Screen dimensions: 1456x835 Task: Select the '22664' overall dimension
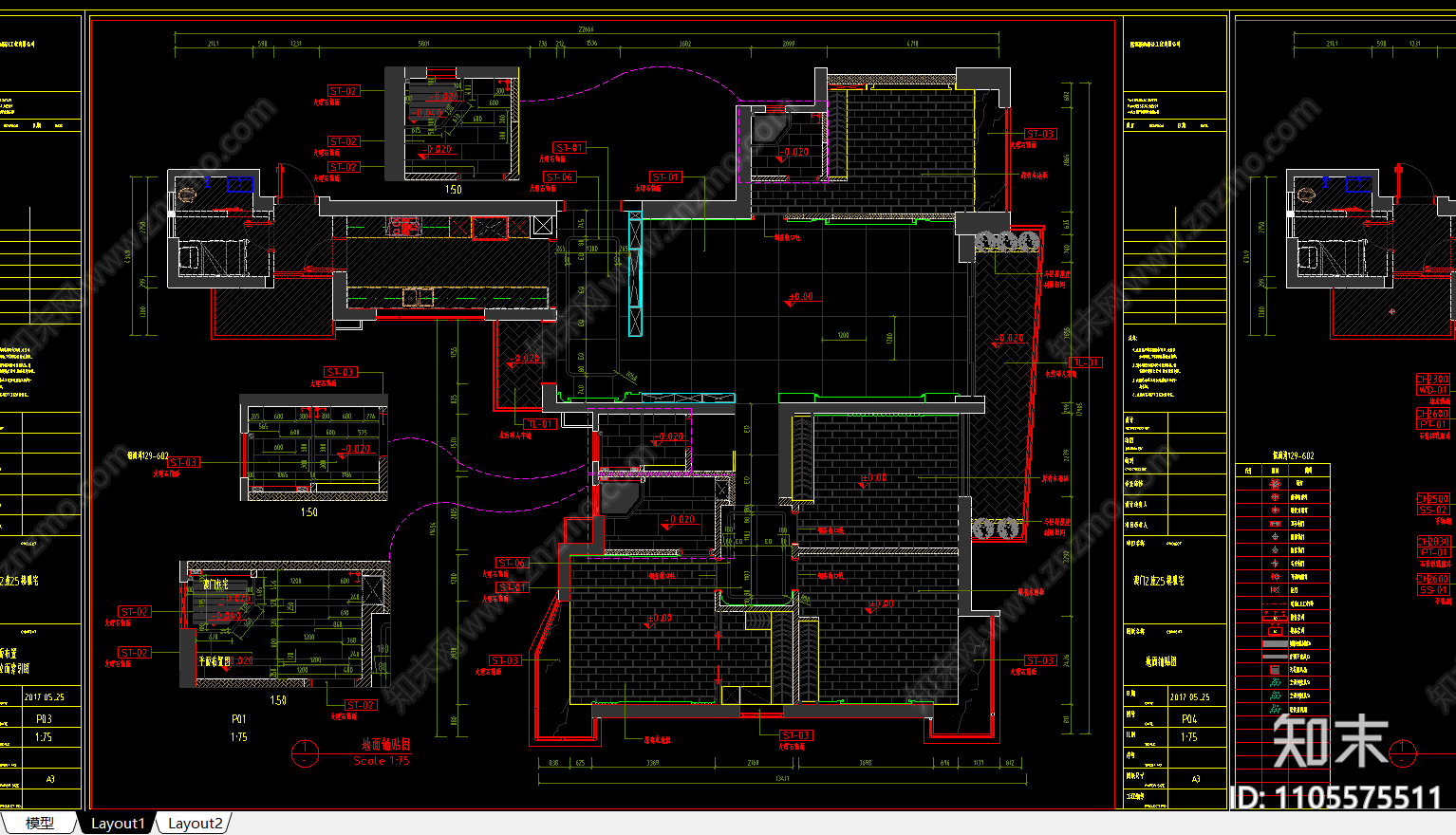(587, 29)
